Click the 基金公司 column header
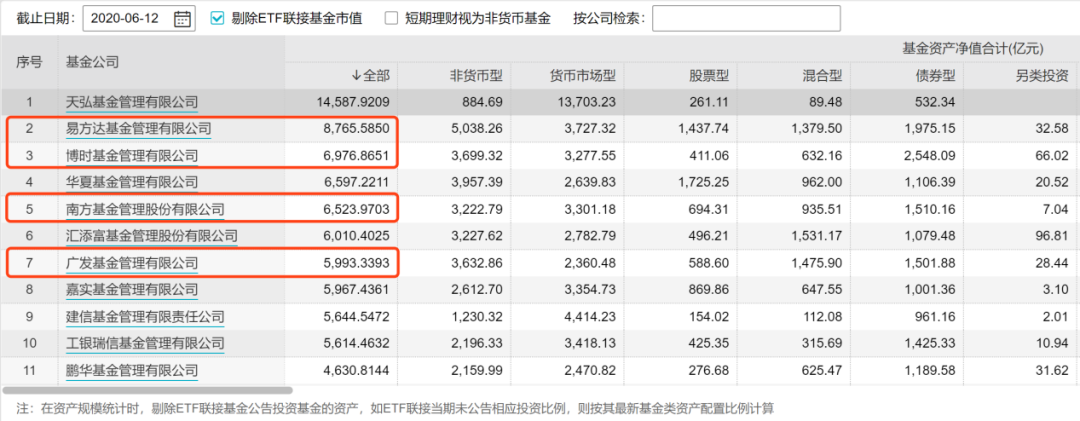 tap(92, 62)
